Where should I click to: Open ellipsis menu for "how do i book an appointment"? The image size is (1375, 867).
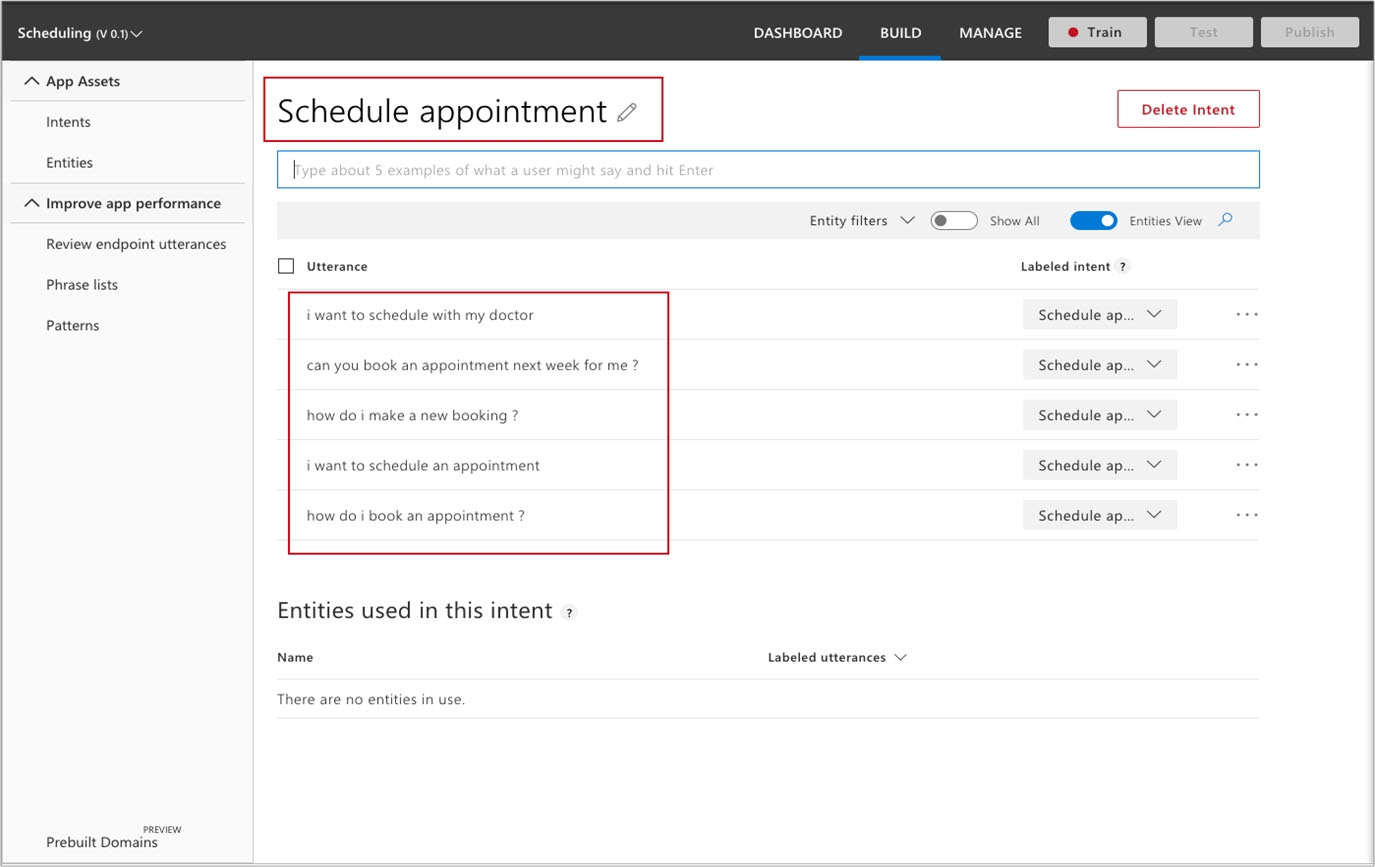(x=1247, y=515)
